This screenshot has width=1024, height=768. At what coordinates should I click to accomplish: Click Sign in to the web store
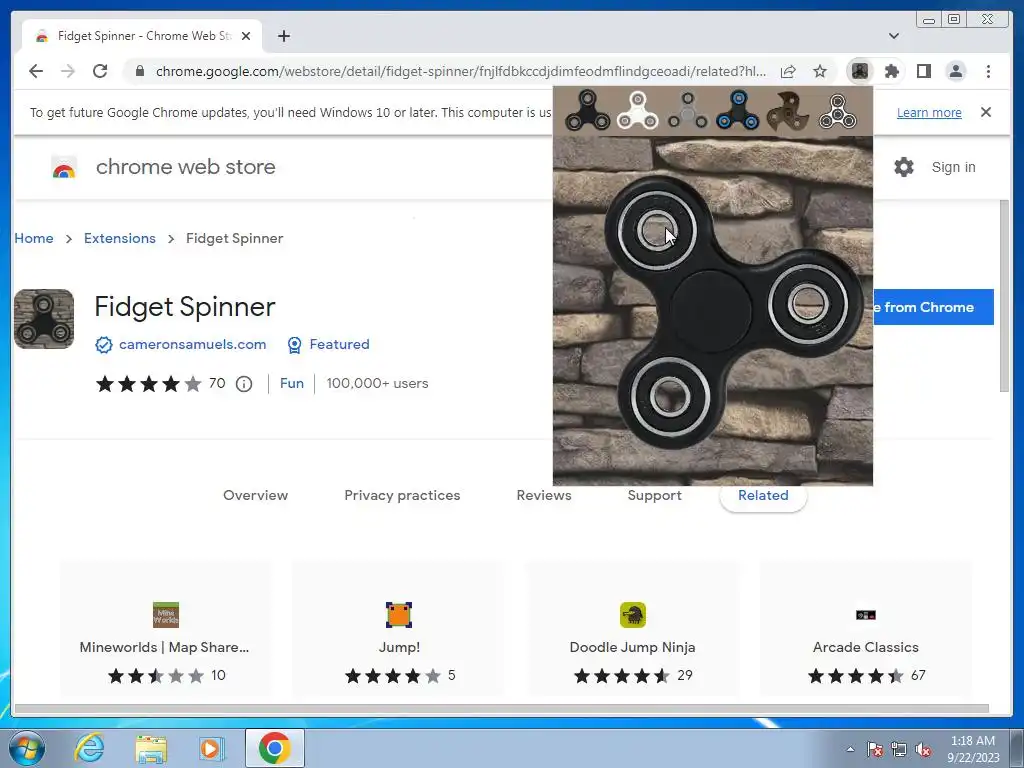click(x=953, y=167)
